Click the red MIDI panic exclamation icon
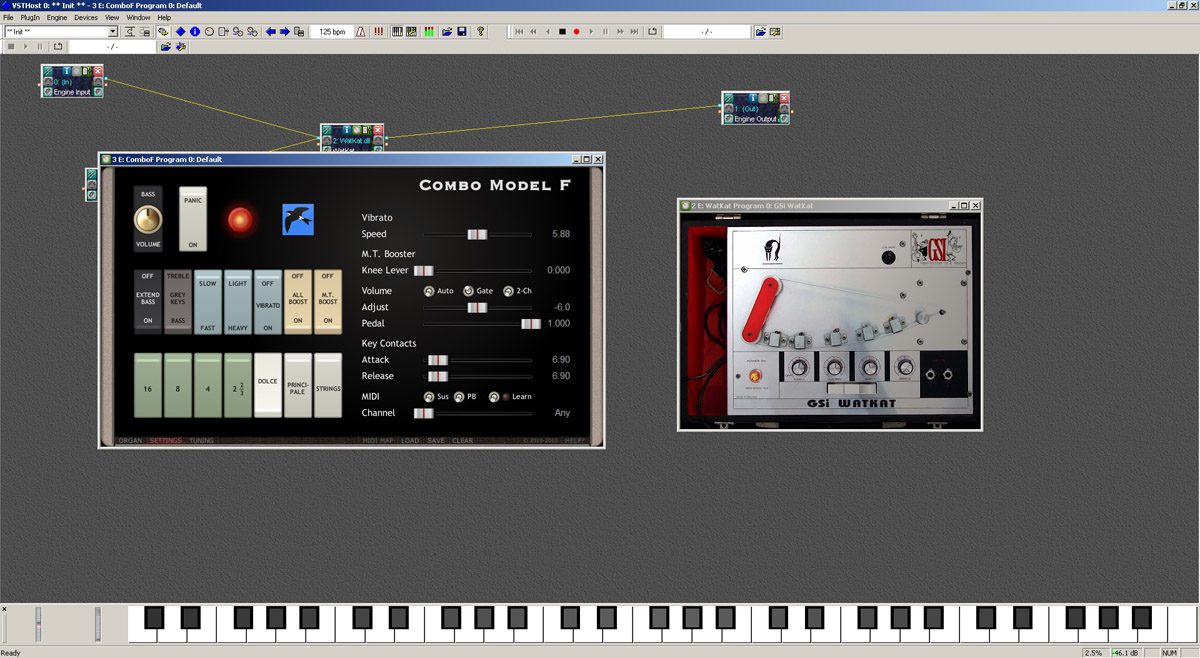 tap(379, 32)
